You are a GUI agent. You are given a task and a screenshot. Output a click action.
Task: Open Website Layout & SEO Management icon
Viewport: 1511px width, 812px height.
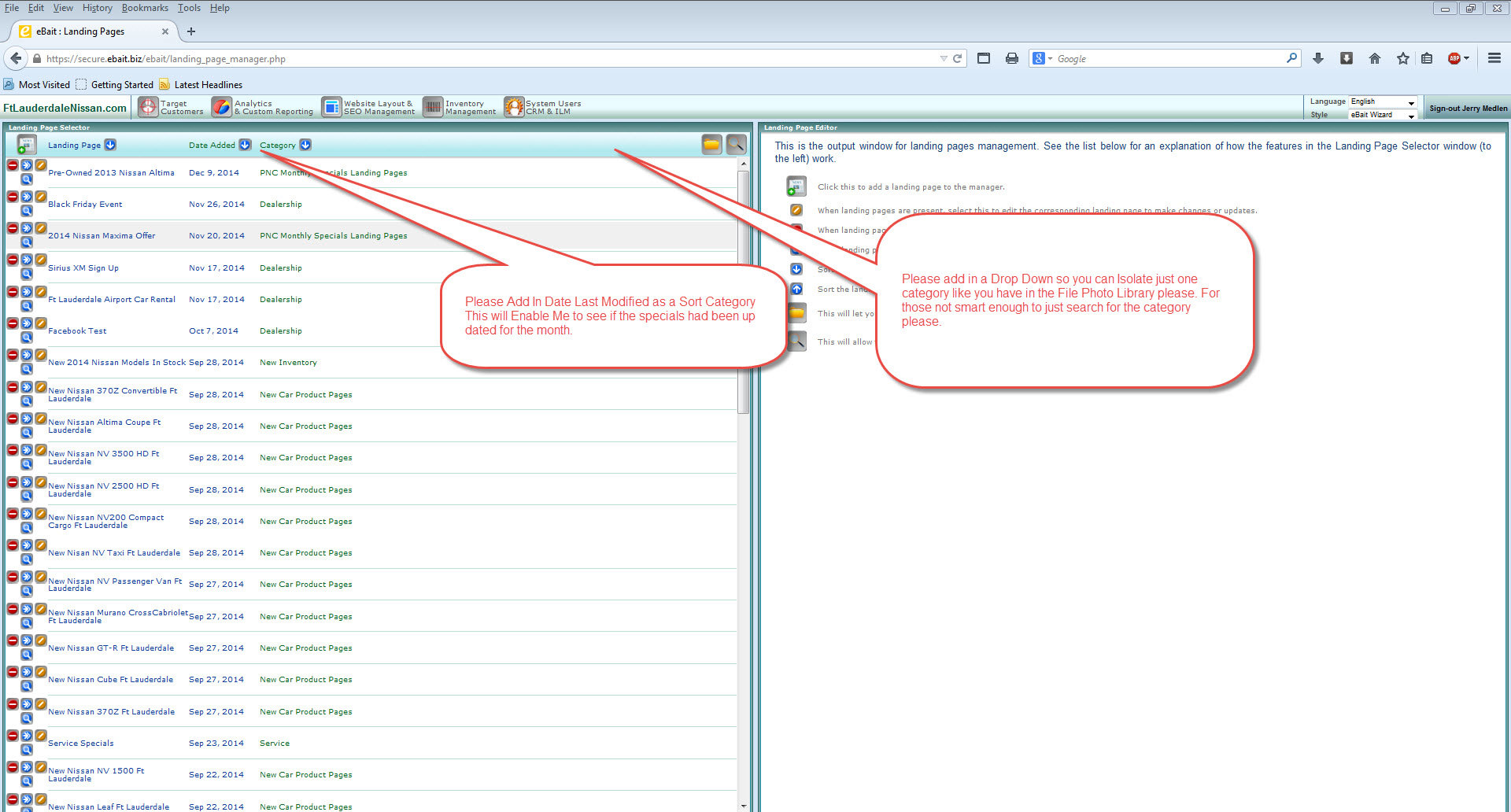click(332, 107)
